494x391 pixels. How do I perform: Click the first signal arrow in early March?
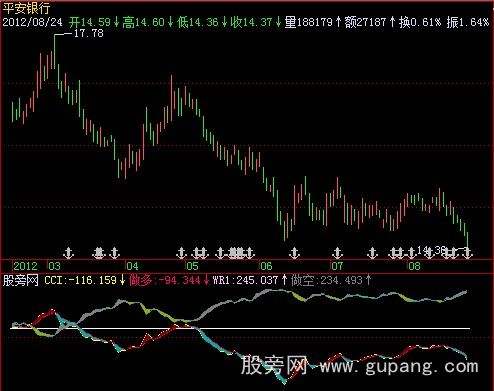click(x=68, y=253)
